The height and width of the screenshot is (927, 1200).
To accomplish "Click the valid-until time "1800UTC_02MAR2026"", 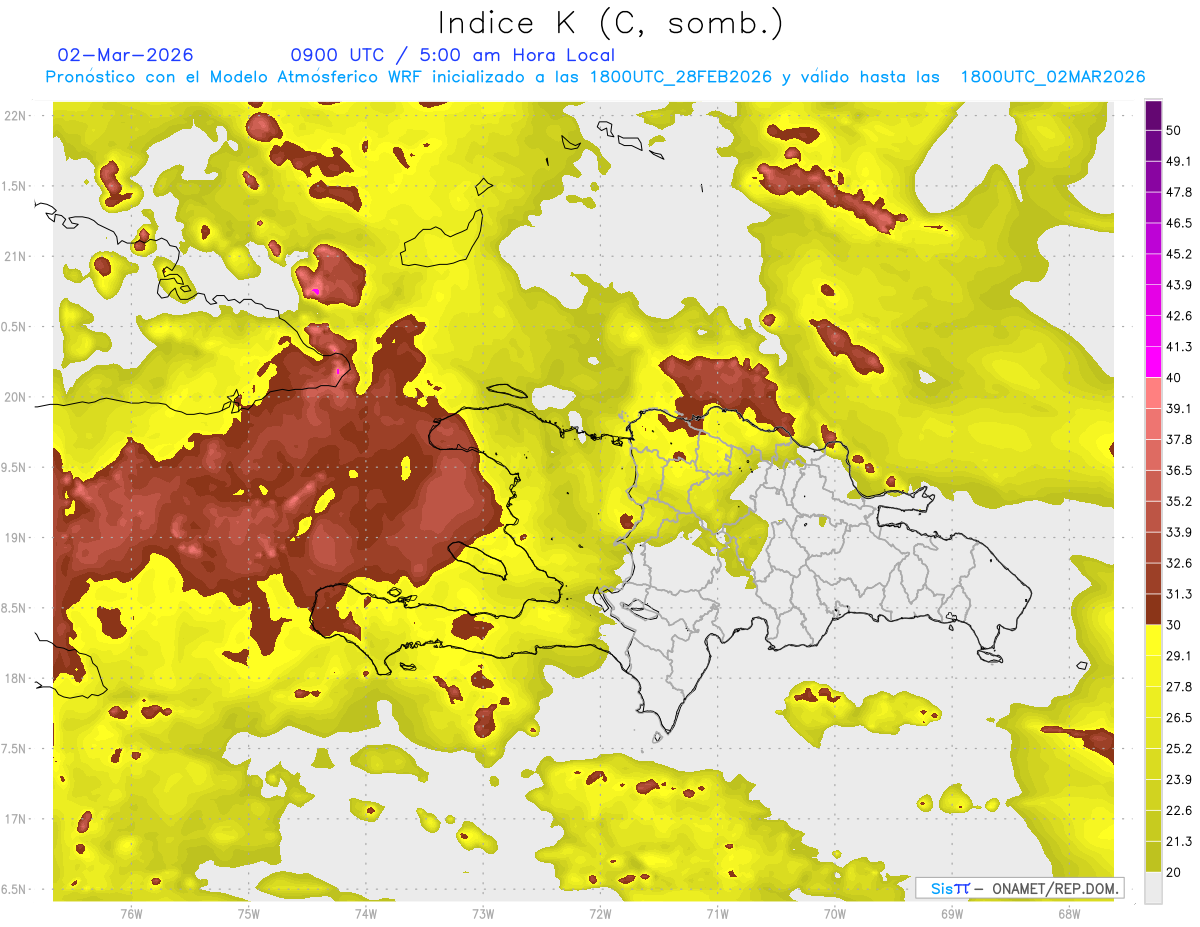I will coord(1052,77).
